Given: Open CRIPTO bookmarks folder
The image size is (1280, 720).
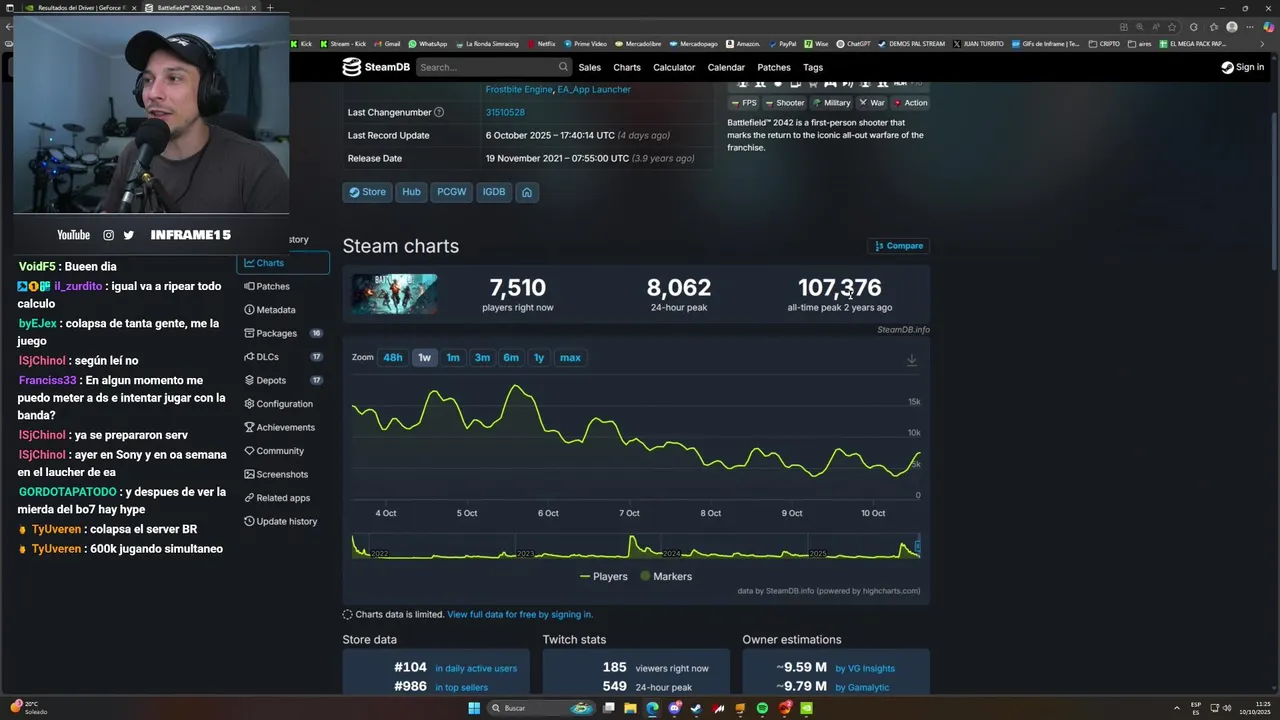Looking at the screenshot, I should [x=1104, y=44].
